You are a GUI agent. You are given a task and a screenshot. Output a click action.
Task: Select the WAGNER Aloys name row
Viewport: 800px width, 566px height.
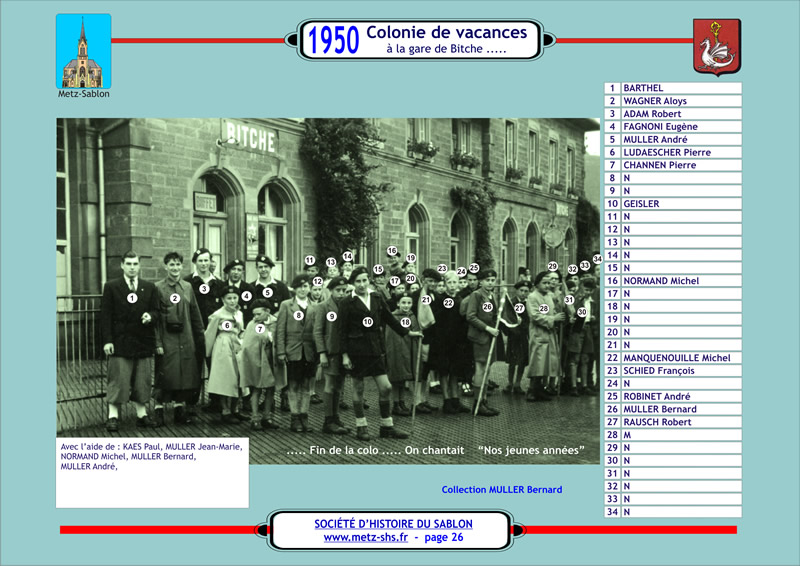tap(681, 101)
